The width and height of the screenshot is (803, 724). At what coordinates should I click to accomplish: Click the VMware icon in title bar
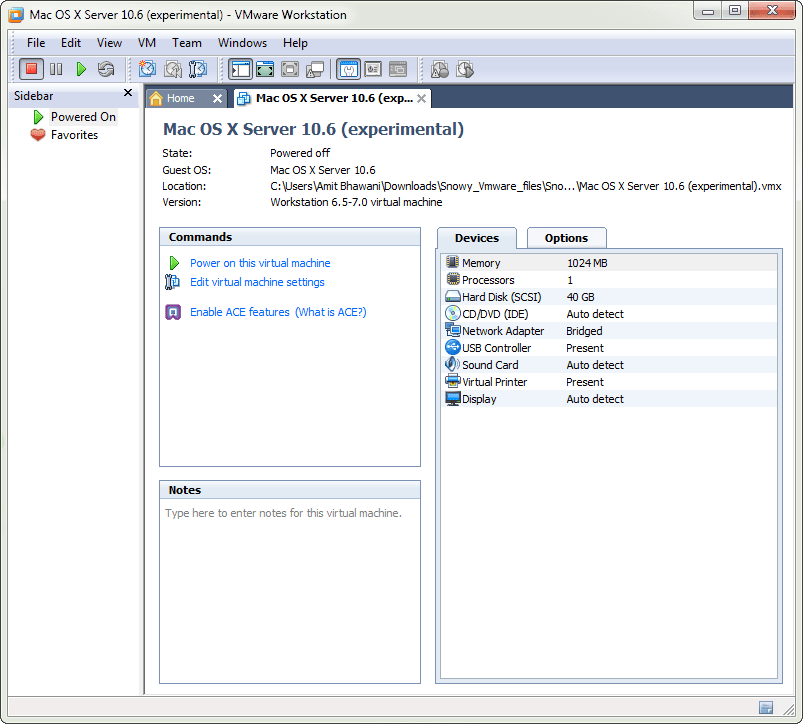coord(16,15)
